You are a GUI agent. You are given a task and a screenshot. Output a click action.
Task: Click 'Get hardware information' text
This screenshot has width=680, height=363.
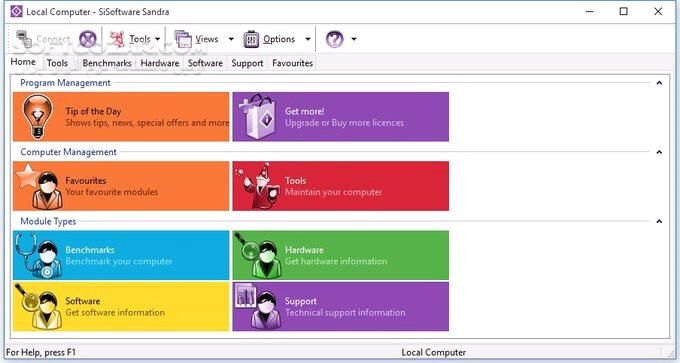(x=336, y=261)
